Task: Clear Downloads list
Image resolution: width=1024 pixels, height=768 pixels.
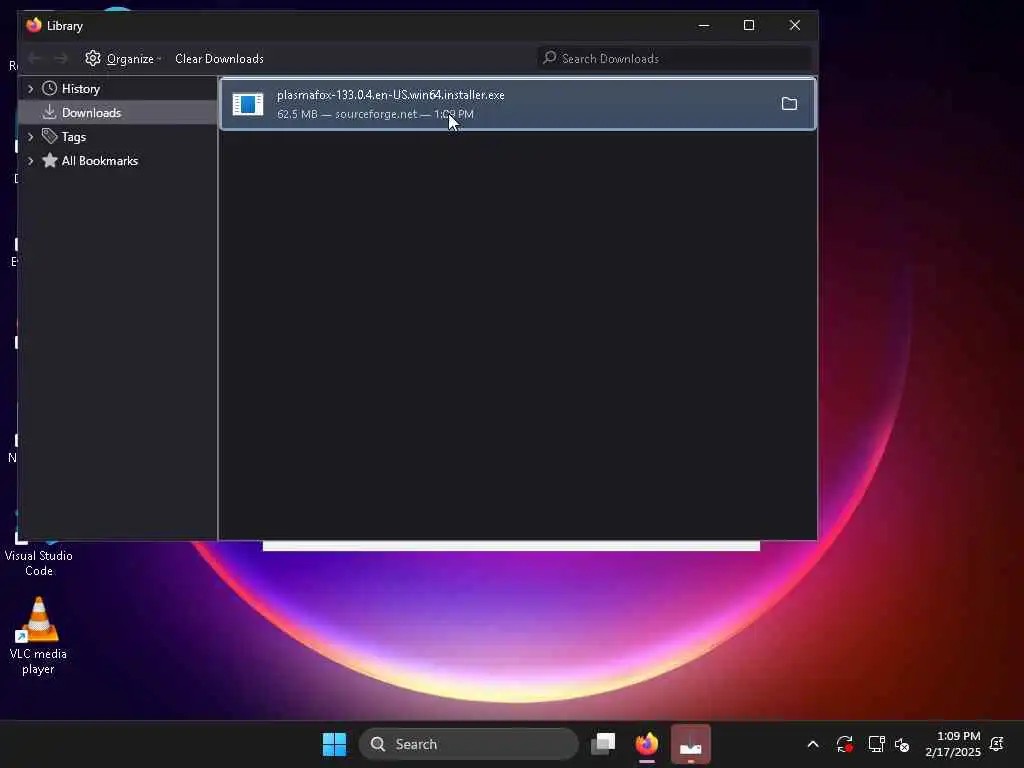Action: pos(219,59)
